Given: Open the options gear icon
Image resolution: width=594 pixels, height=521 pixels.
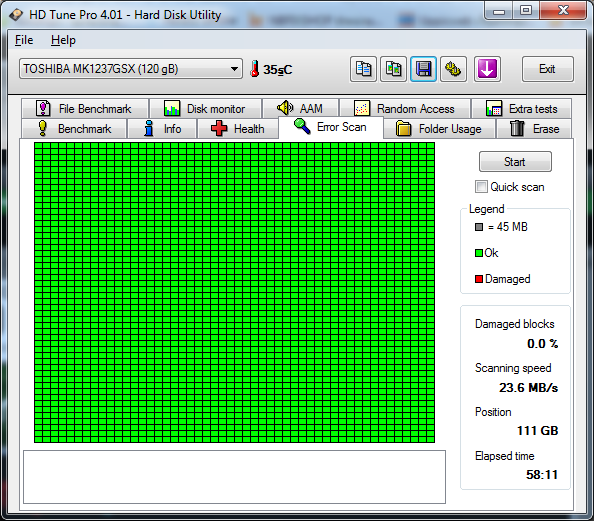Looking at the screenshot, I should click(x=453, y=69).
